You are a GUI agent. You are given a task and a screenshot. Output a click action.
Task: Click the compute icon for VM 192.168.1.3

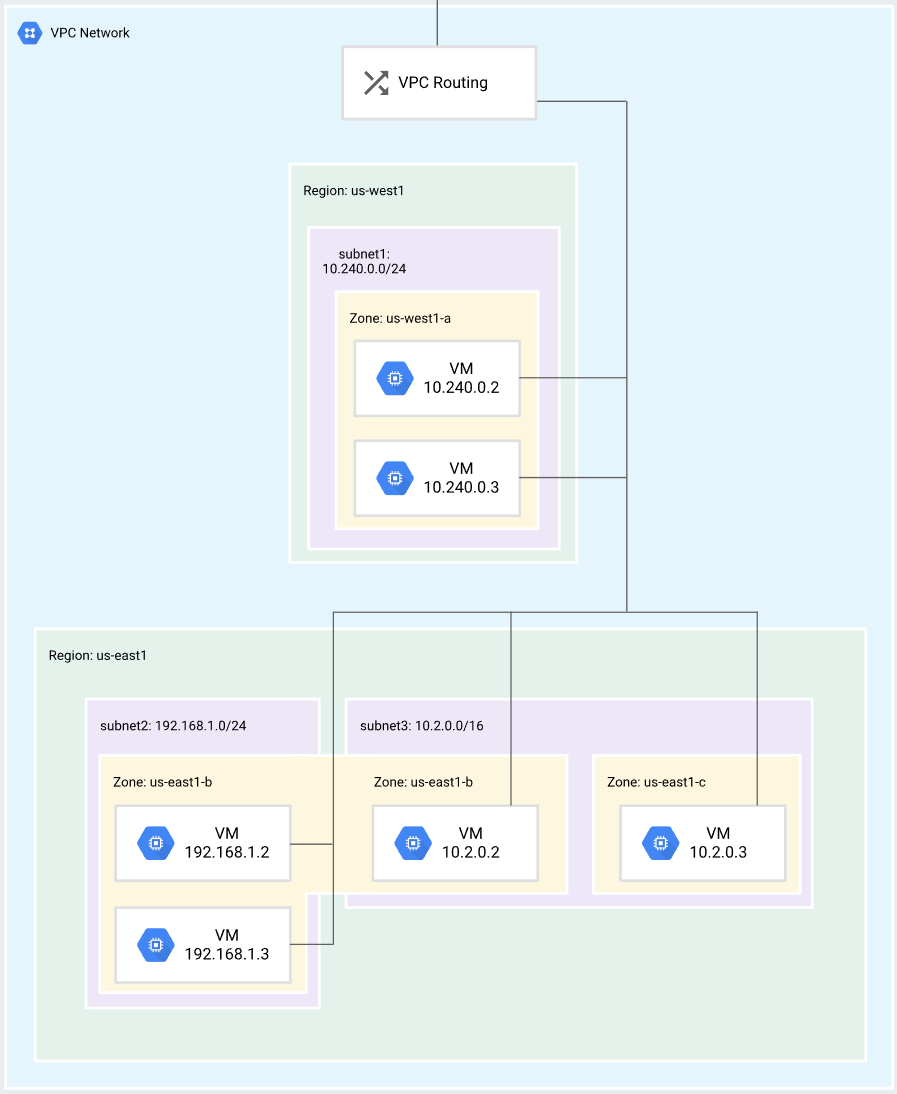click(x=156, y=945)
